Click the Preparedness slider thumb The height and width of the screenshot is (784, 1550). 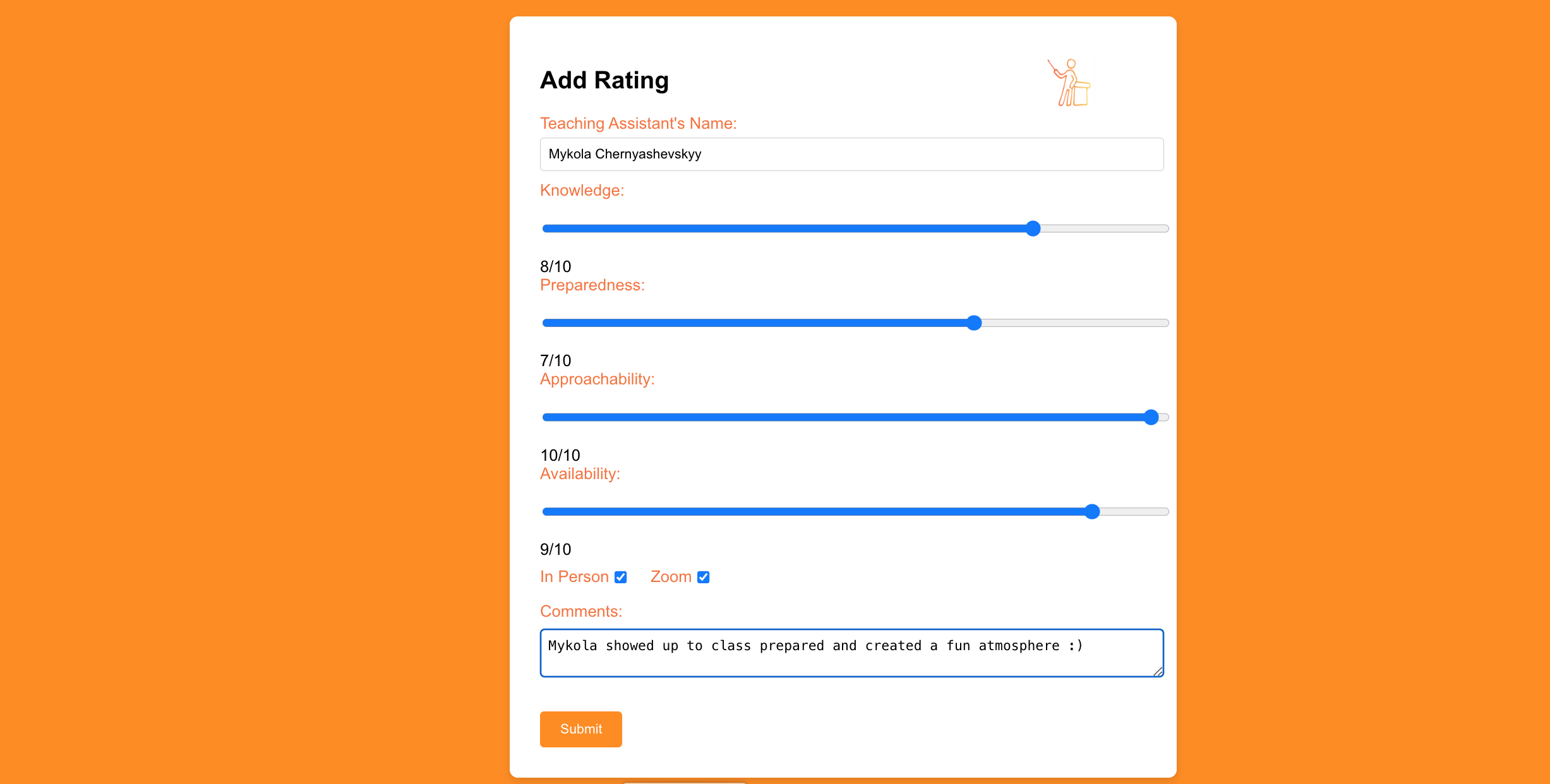[974, 323]
